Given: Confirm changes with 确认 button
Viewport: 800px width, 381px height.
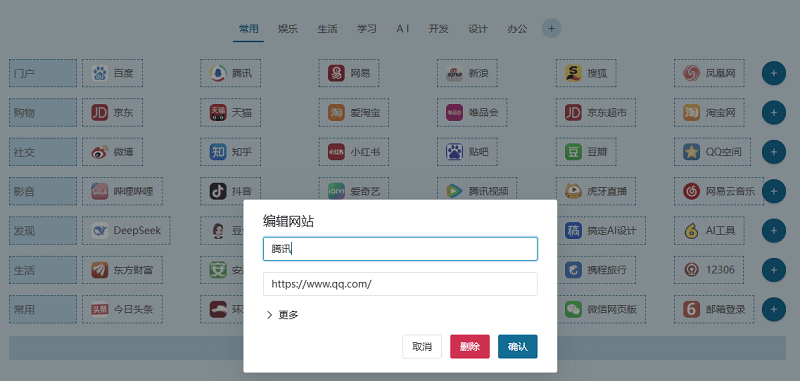Looking at the screenshot, I should [x=518, y=347].
